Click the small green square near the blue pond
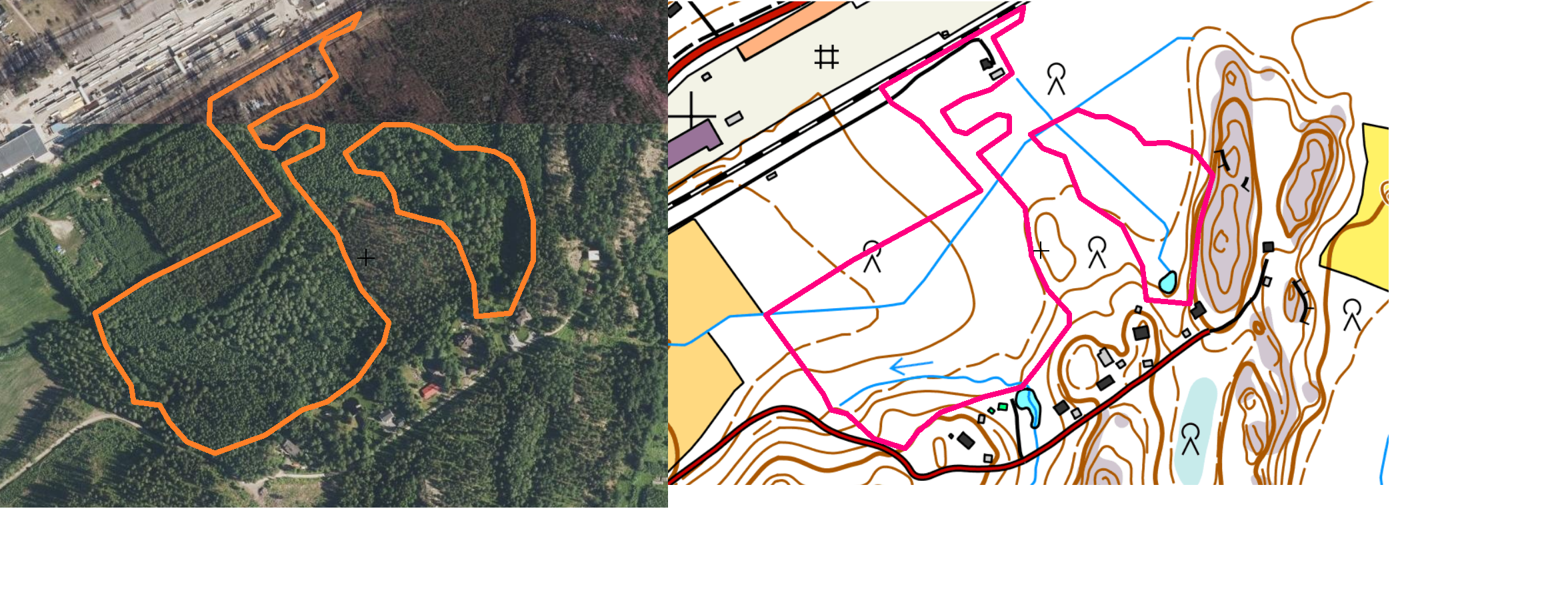 point(1003,407)
